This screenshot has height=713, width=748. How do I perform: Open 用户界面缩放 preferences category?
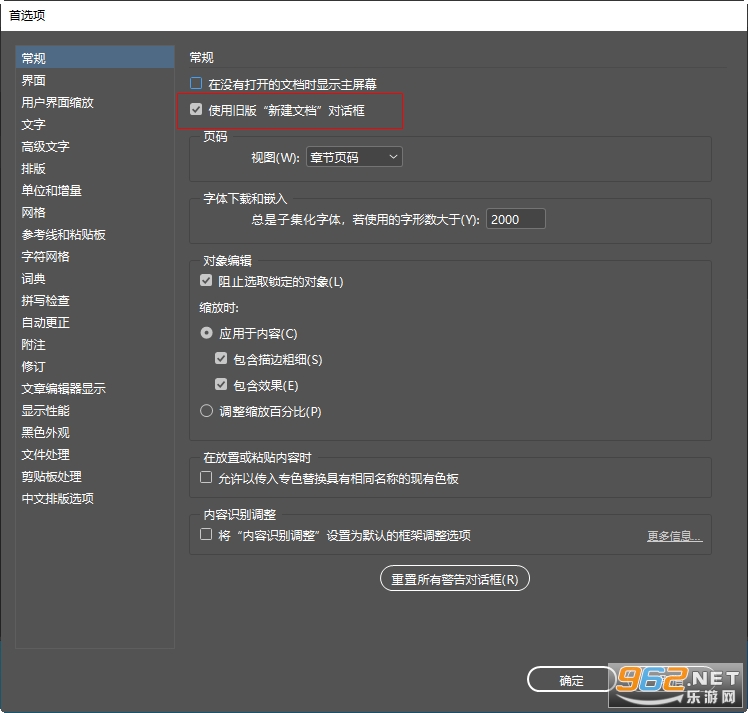pyautogui.click(x=95, y=102)
